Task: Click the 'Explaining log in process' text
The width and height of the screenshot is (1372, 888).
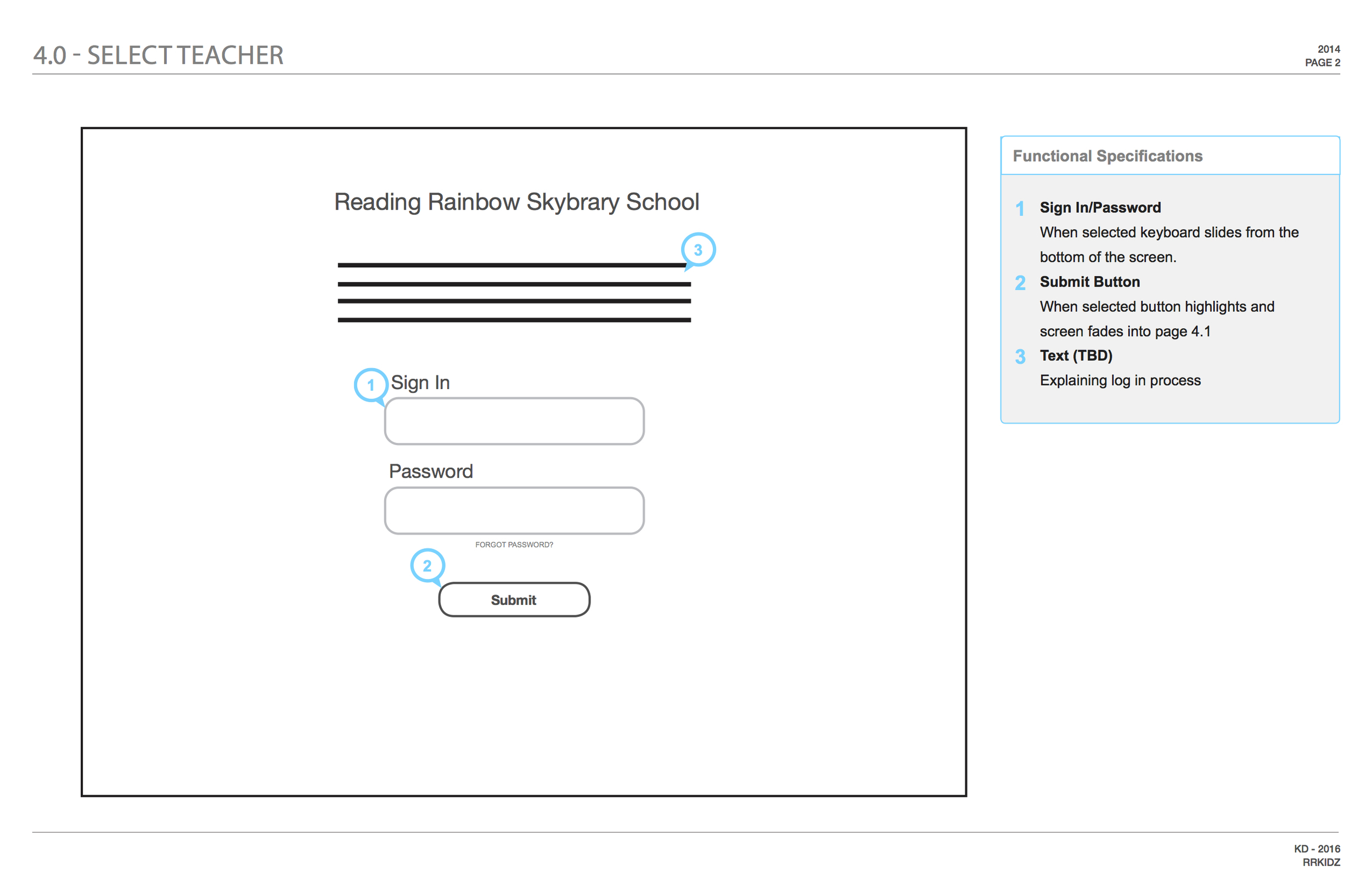Action: tap(1120, 380)
